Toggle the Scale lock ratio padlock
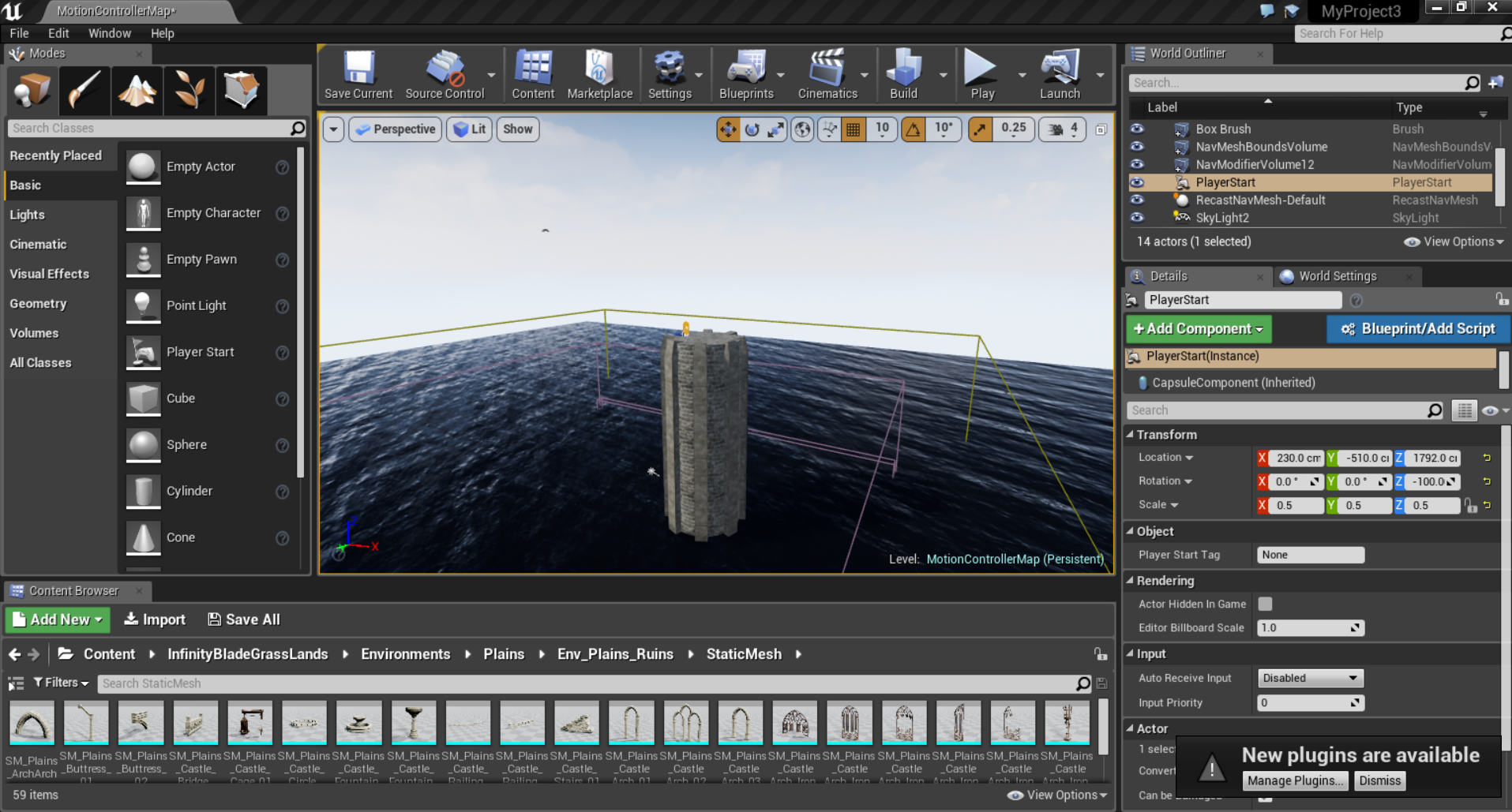Viewport: 1512px width, 812px height. tap(1470, 505)
